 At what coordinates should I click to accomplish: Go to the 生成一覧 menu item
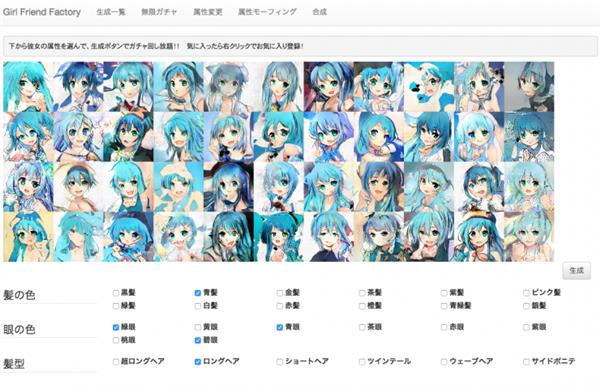[111, 12]
